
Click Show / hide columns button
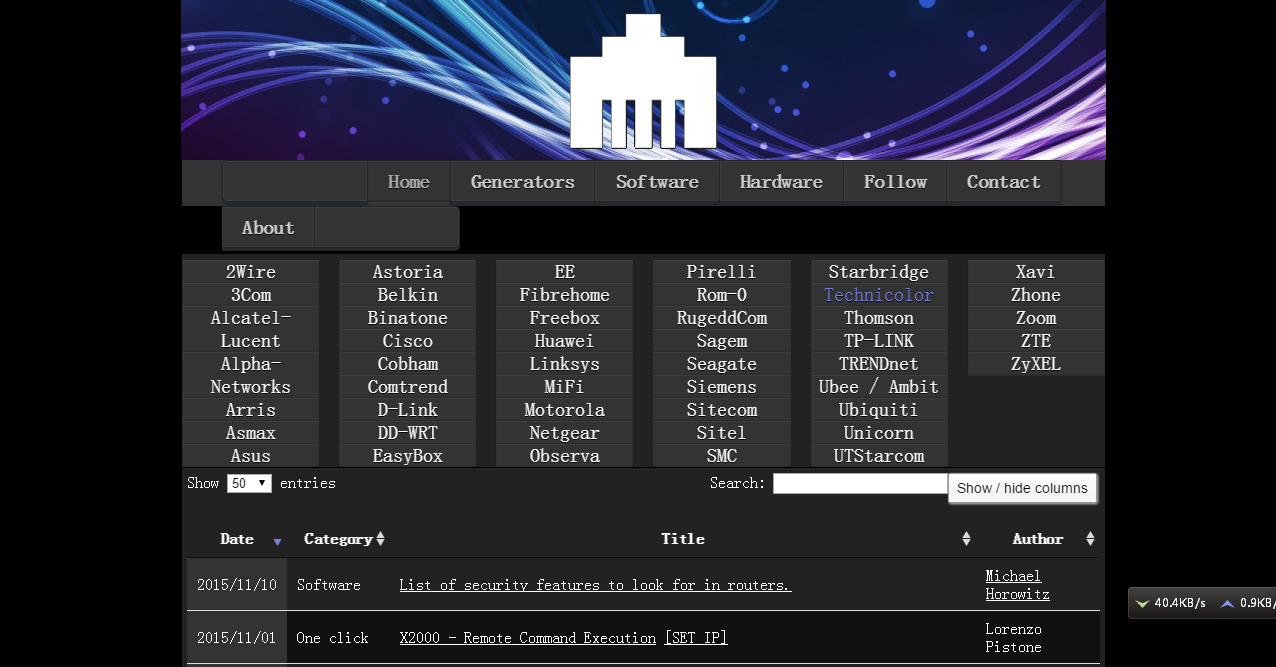click(x=1021, y=488)
